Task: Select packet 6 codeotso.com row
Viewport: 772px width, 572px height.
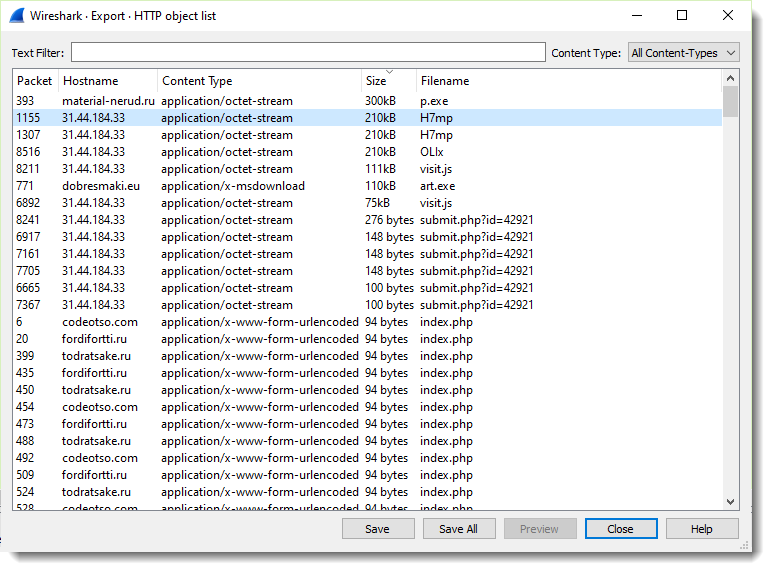Action: (367, 322)
